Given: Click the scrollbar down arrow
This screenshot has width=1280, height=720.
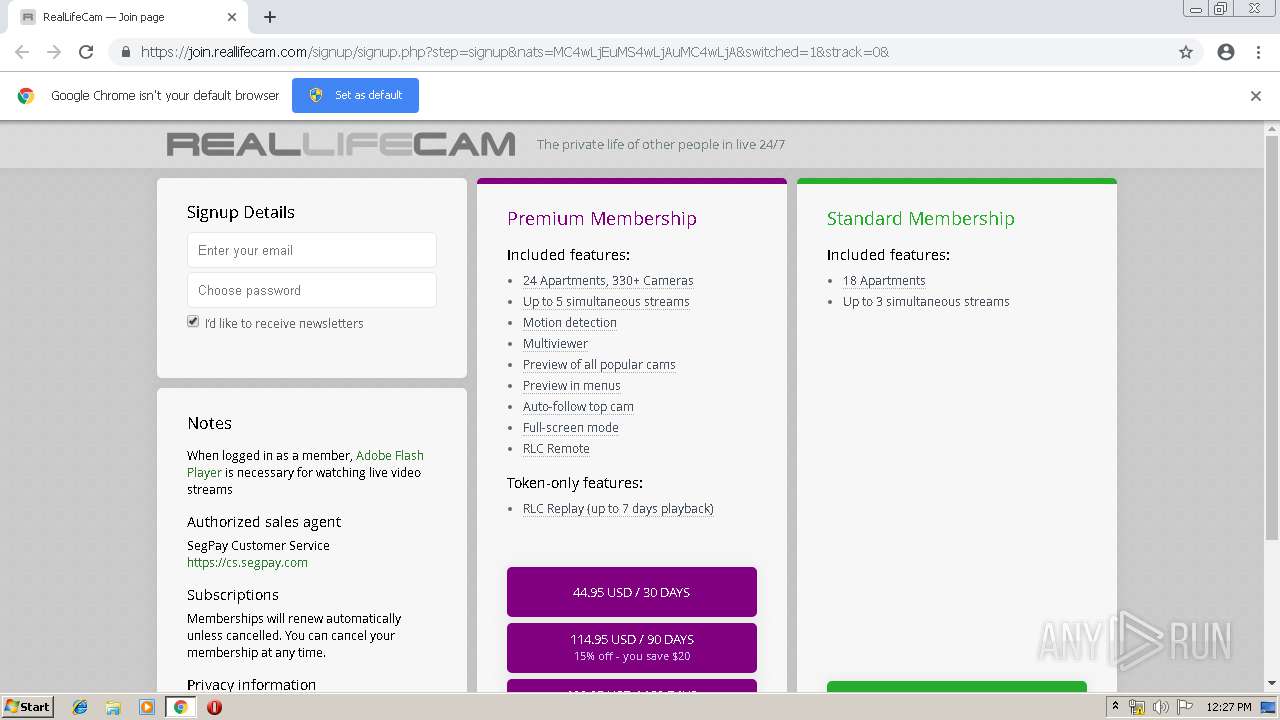Looking at the screenshot, I should 1272,683.
